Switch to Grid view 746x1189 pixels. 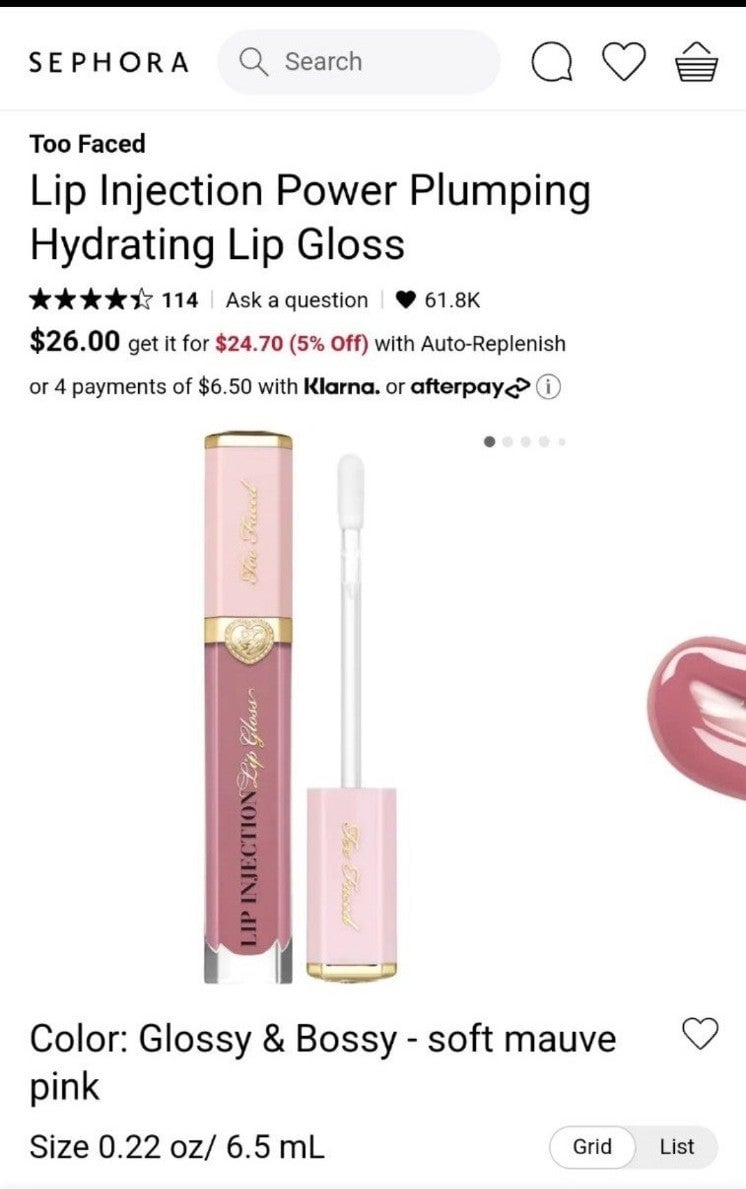click(592, 1147)
